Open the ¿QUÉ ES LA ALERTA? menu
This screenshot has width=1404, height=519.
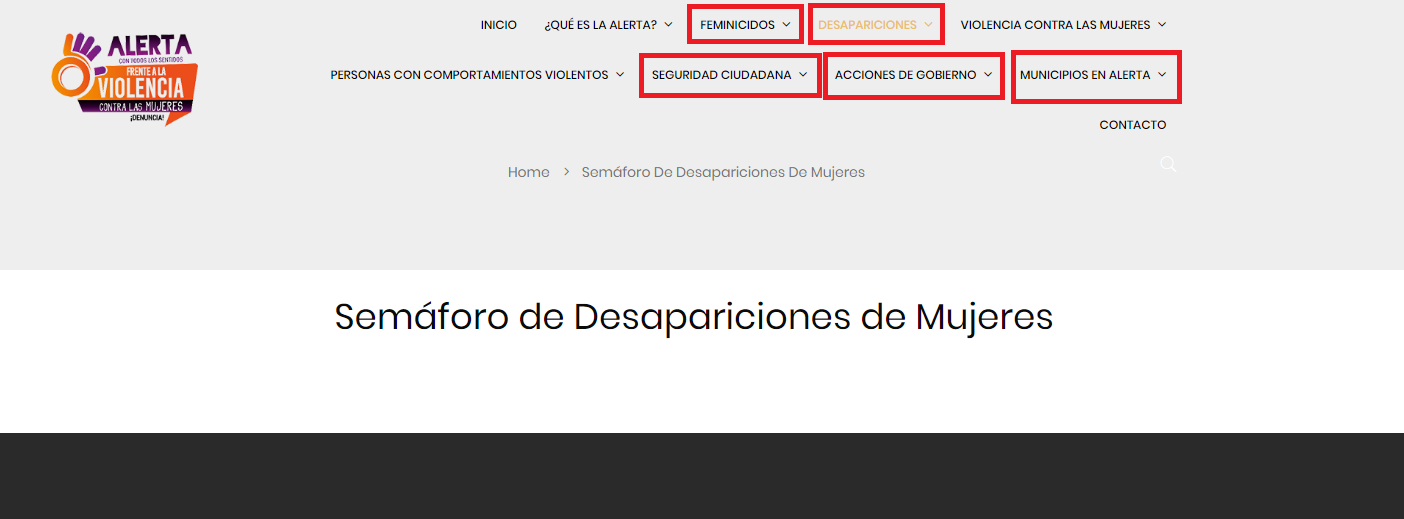pyautogui.click(x=601, y=25)
